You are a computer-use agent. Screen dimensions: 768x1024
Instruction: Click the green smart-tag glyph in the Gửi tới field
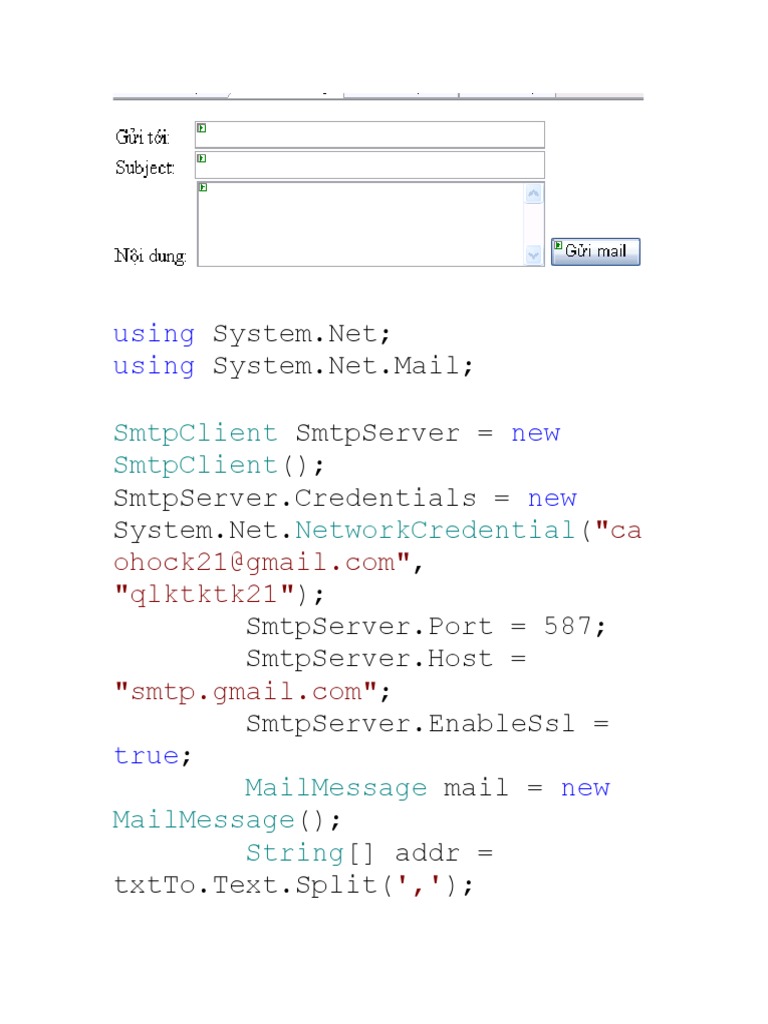click(202, 128)
